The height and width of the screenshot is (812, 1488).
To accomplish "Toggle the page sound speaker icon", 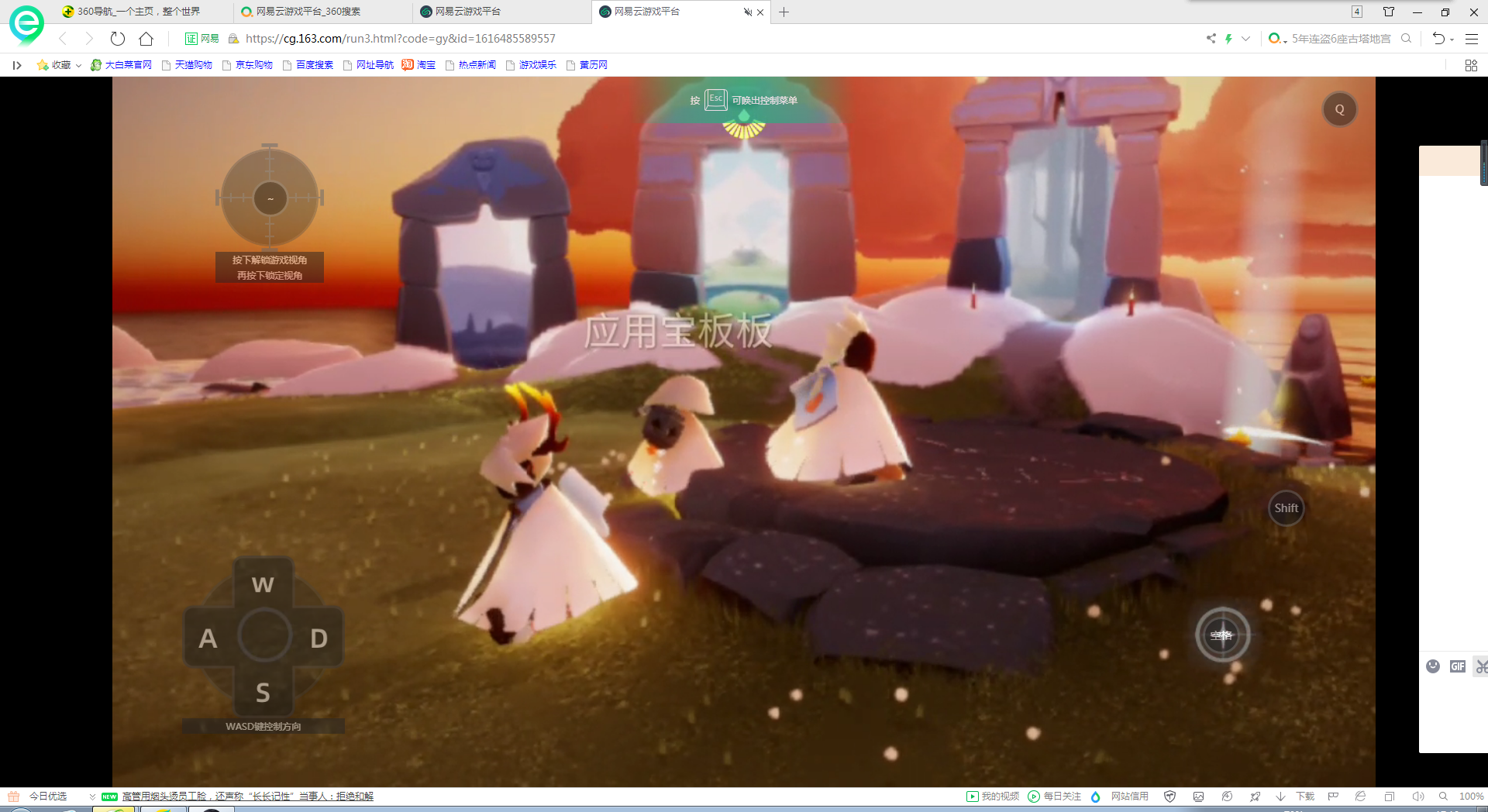I will coord(1418,797).
